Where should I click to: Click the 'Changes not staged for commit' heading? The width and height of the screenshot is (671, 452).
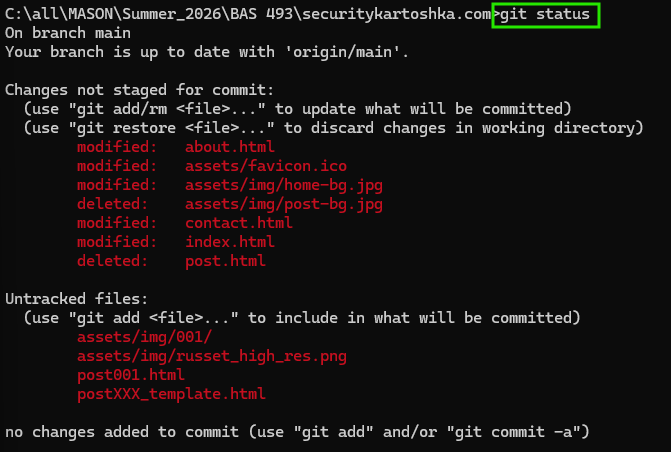tap(140, 90)
